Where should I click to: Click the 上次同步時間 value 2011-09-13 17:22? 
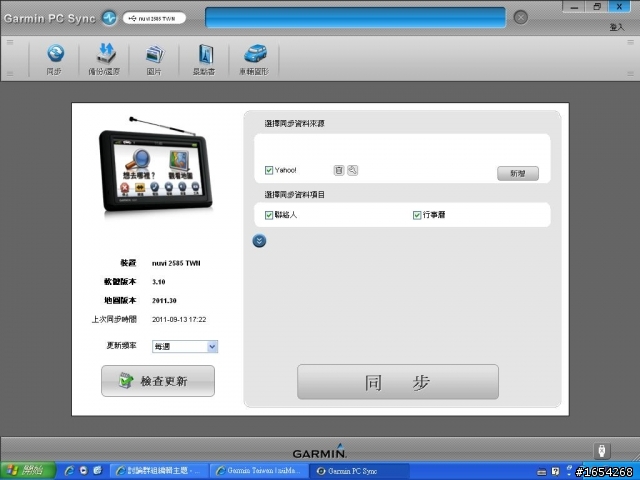tap(179, 320)
